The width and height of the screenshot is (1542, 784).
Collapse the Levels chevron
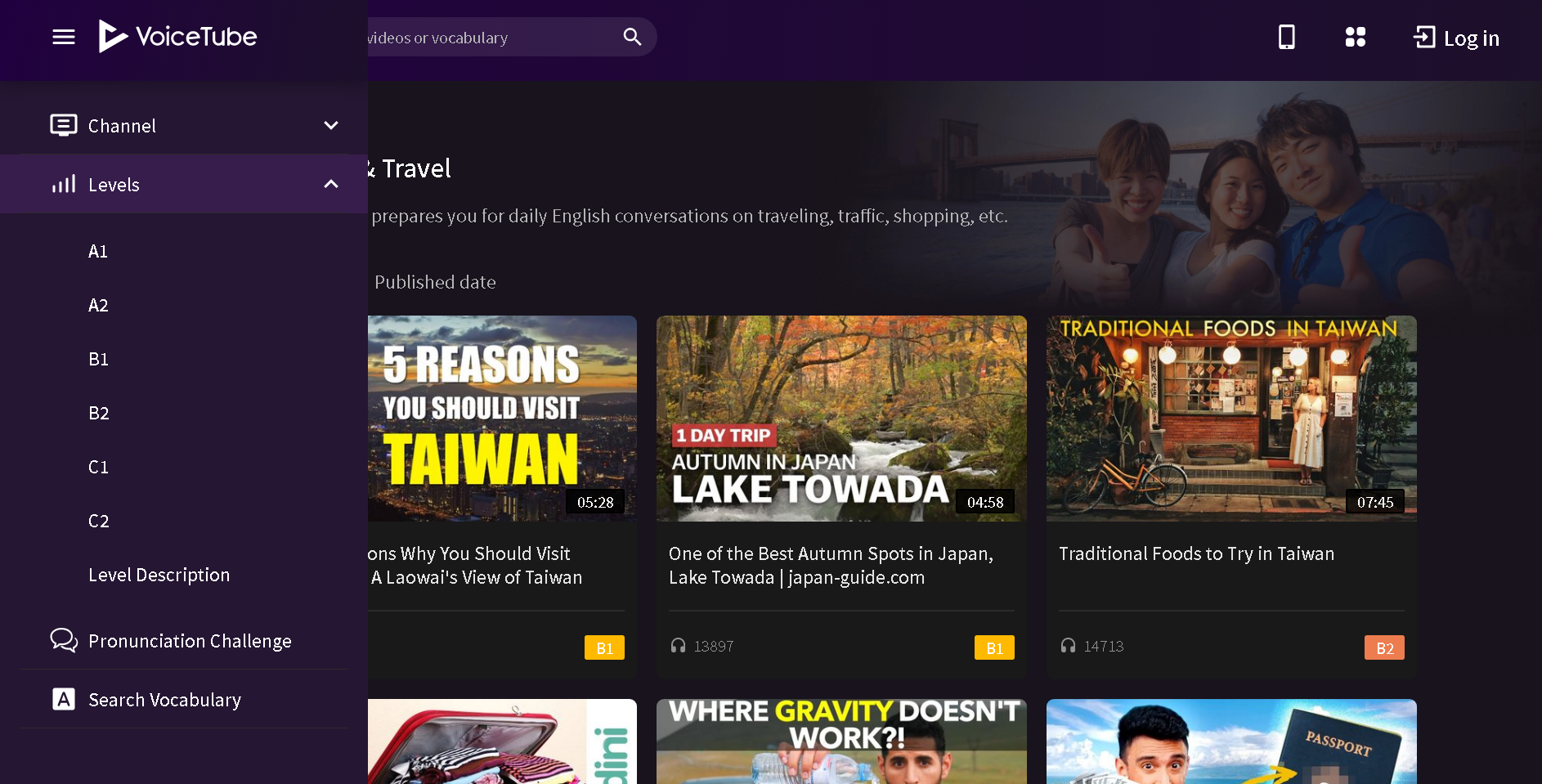click(331, 184)
